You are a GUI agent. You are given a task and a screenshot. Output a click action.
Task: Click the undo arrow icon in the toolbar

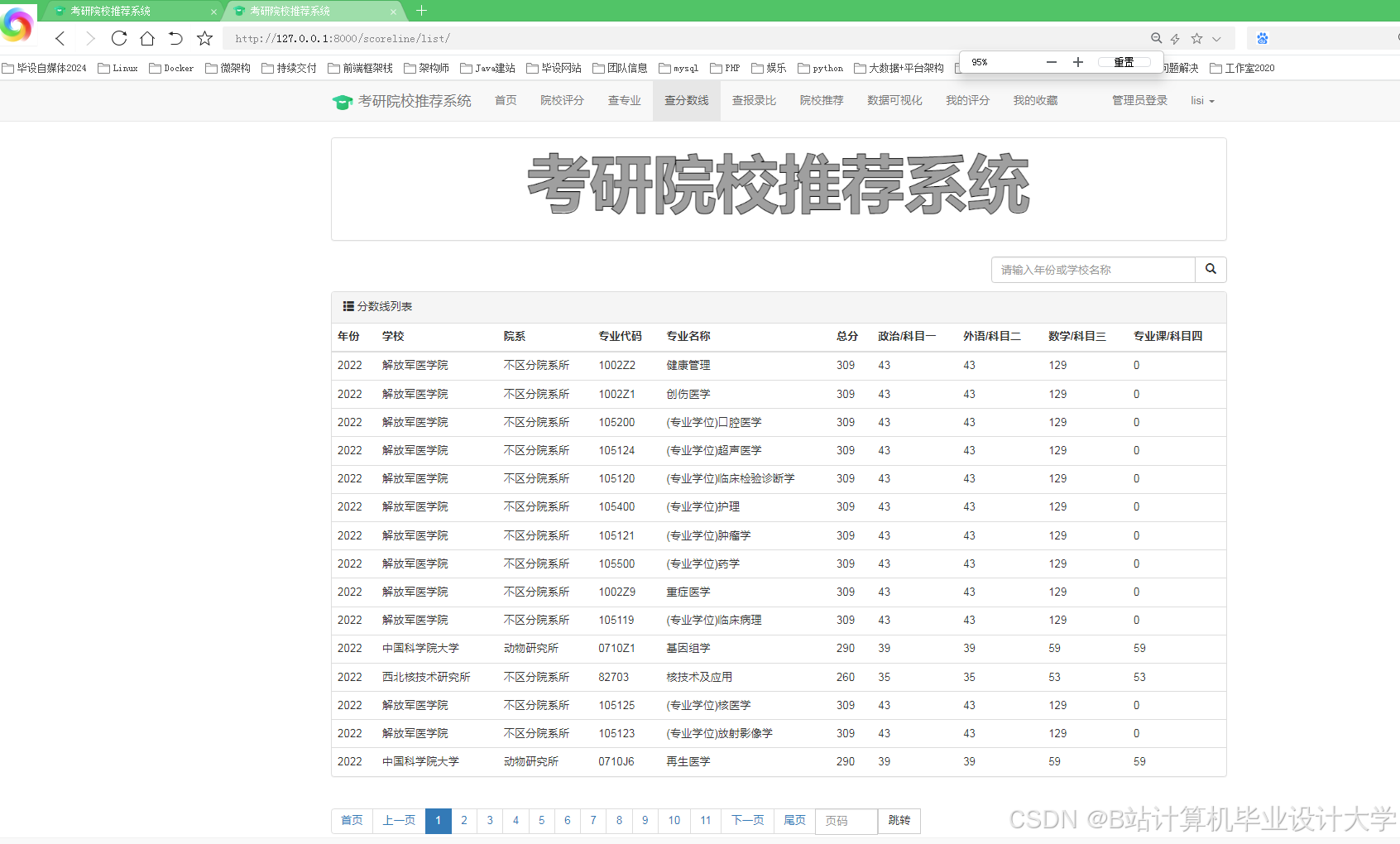175,38
